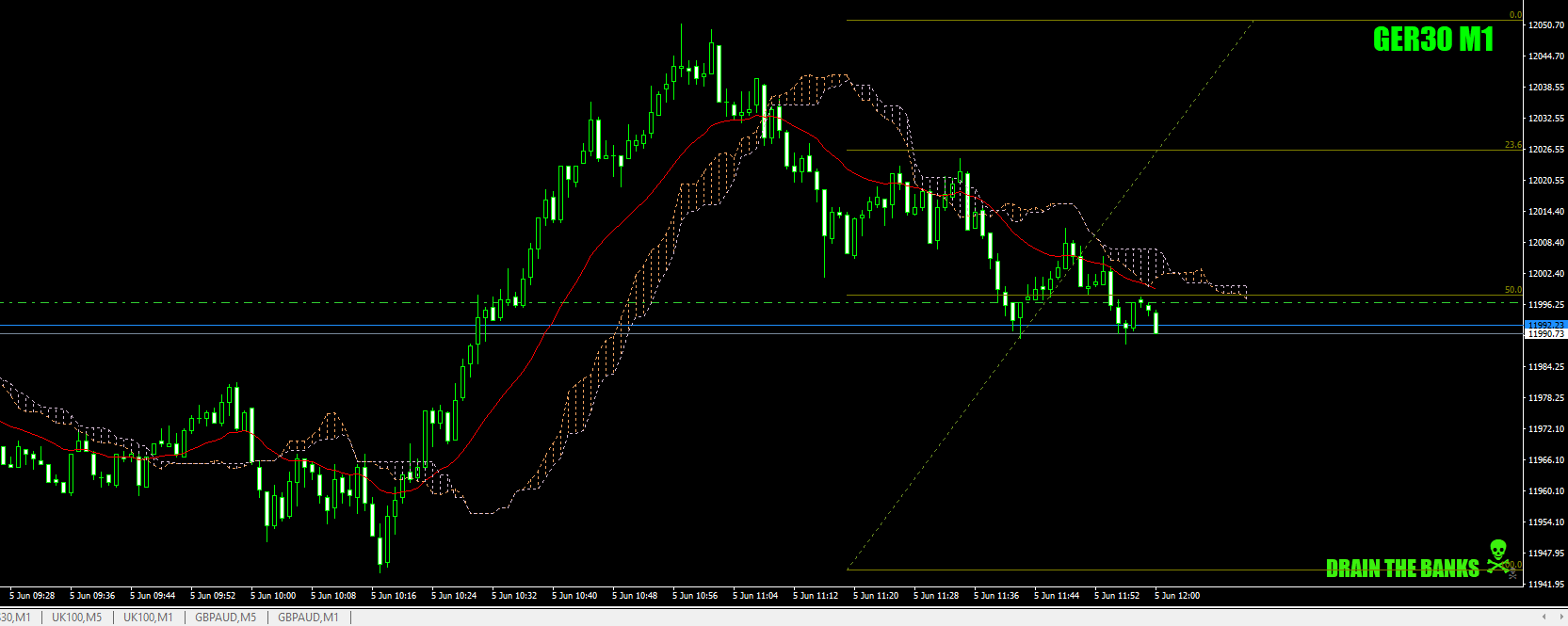Click the 12038.55 price axis label
1568x626 pixels.
pos(1546,88)
